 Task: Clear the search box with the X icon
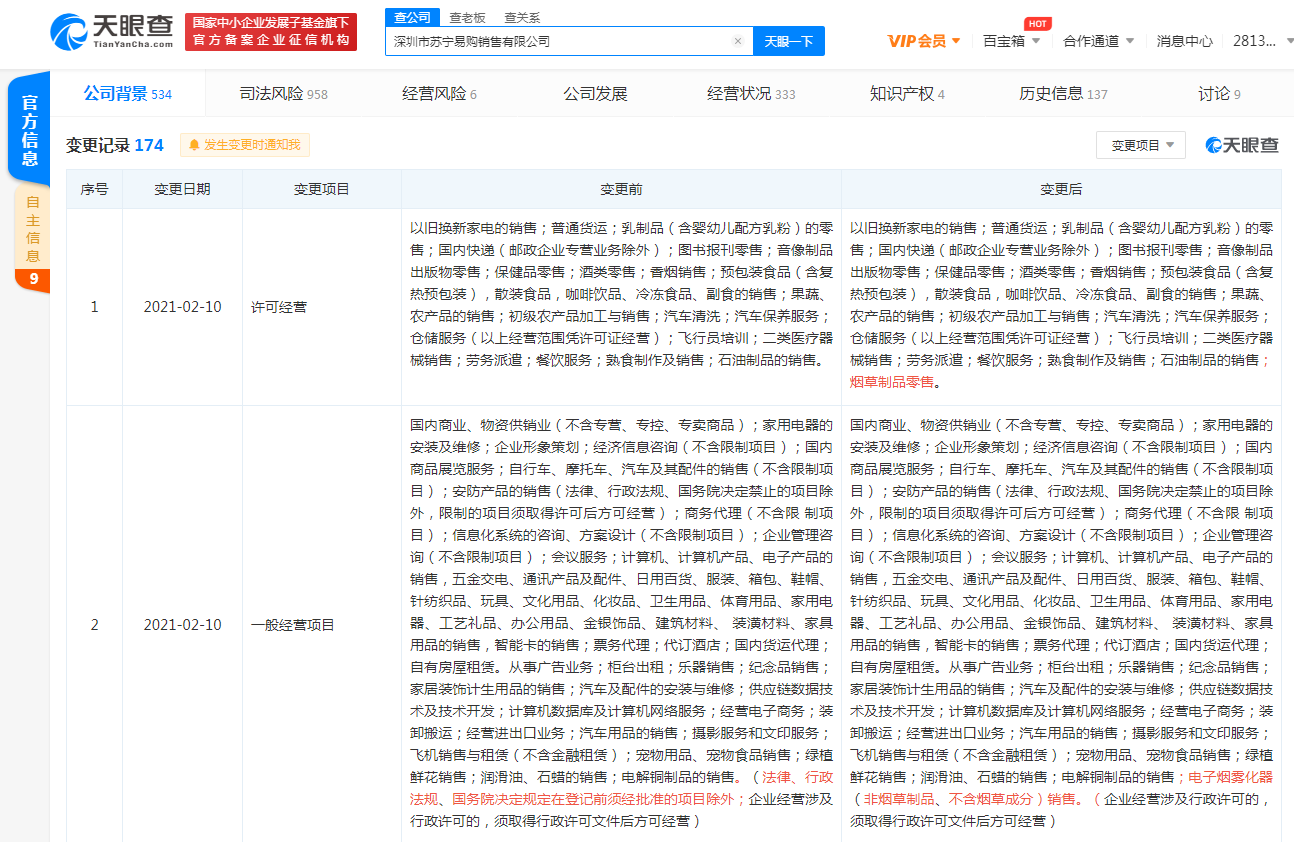click(x=737, y=42)
